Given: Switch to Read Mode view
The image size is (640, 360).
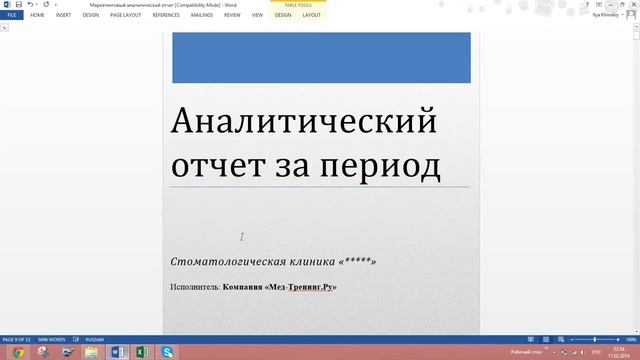Looking at the screenshot, I should pyautogui.click(x=531, y=340).
